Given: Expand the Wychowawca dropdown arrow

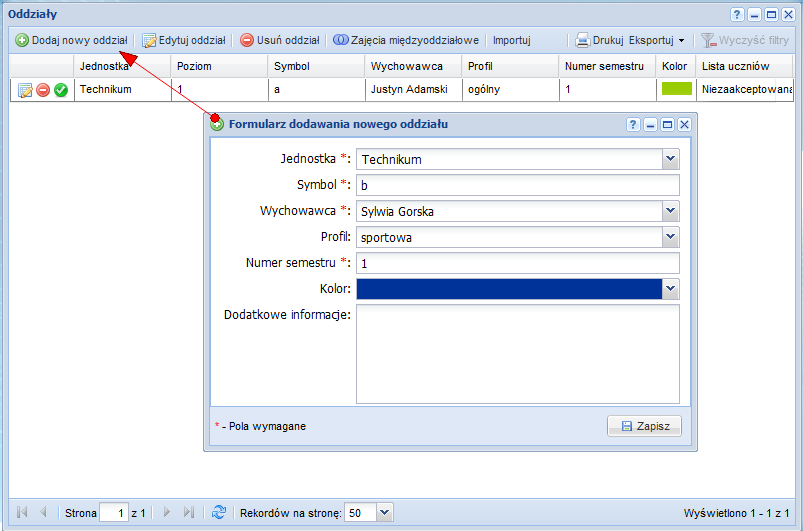Looking at the screenshot, I should point(670,211).
